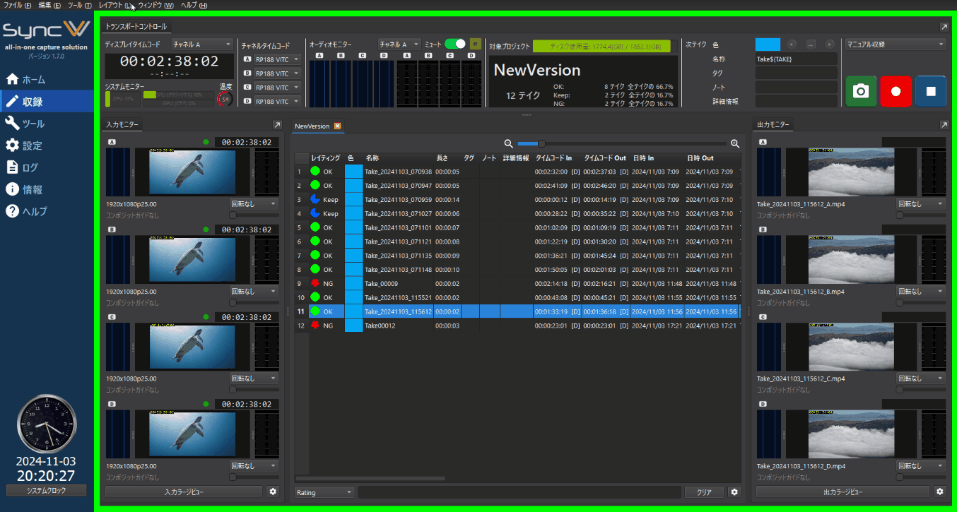Click the green camera snapshot button
The height and width of the screenshot is (512, 957).
(x=860, y=91)
